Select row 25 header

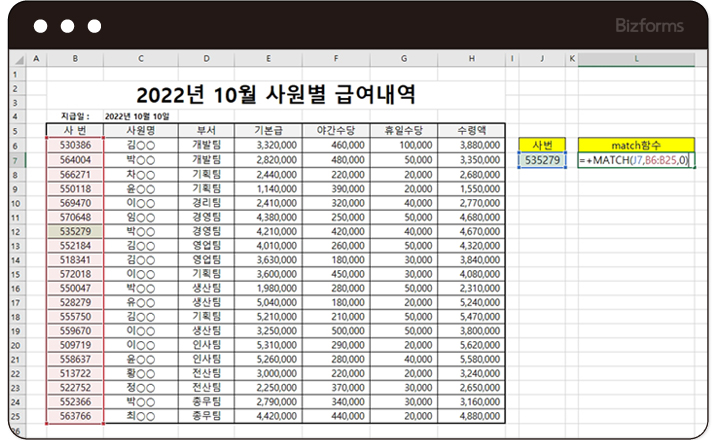point(16,417)
